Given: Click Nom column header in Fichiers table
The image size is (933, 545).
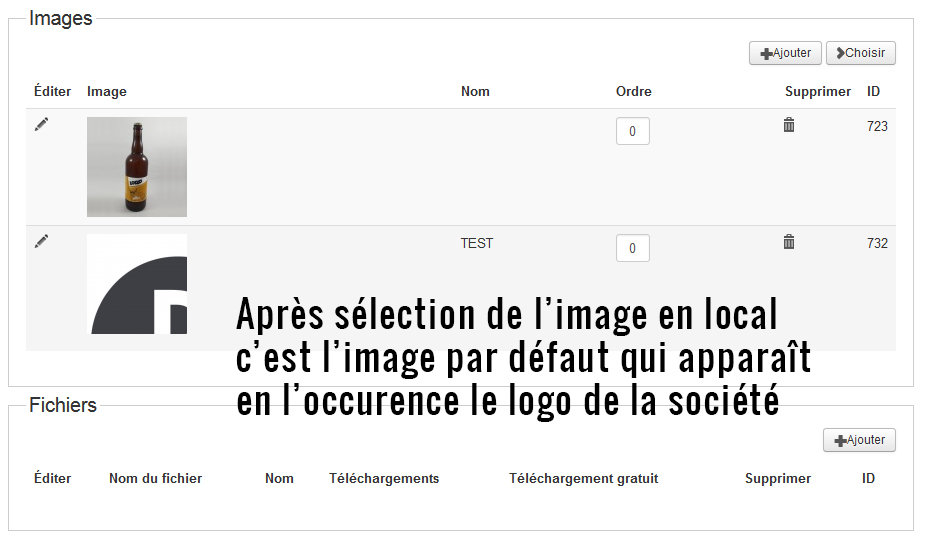Looking at the screenshot, I should tap(279, 478).
